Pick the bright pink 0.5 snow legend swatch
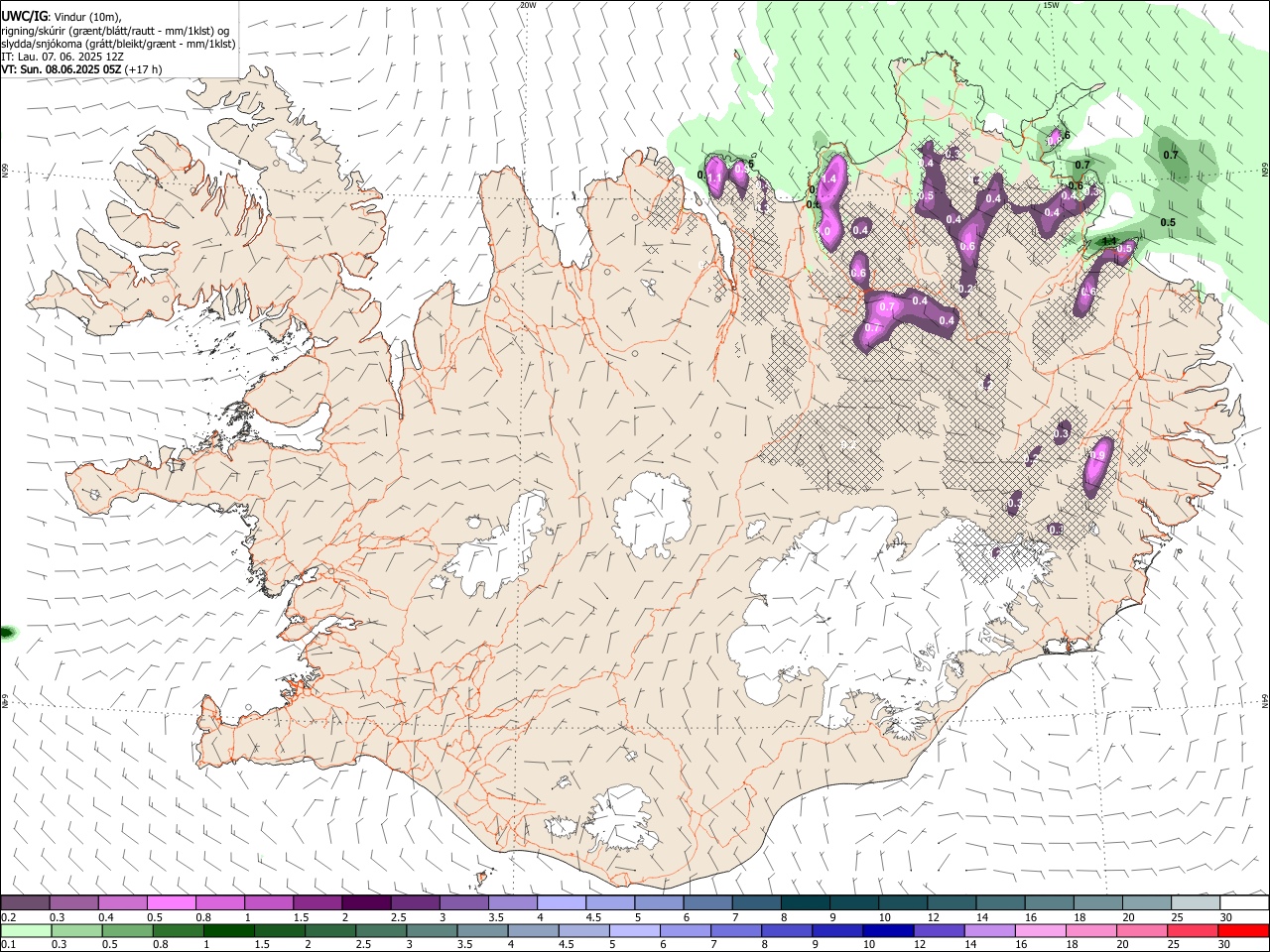 (x=171, y=903)
